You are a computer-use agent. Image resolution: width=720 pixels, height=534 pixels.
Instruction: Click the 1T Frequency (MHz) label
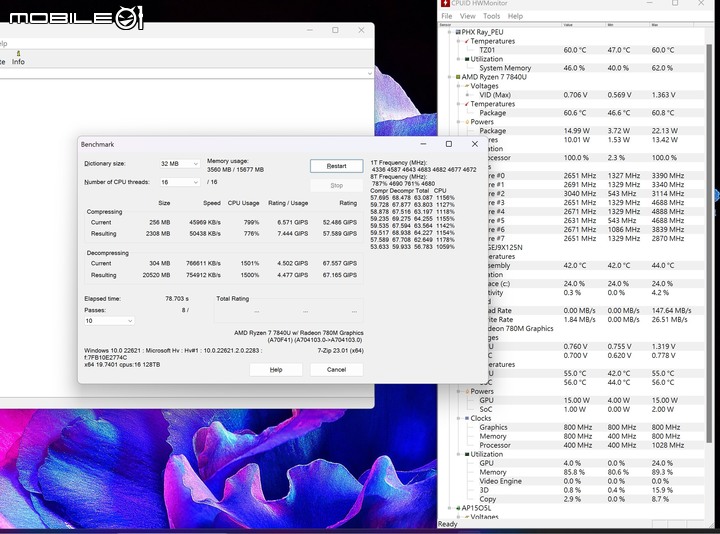pyautogui.click(x=399, y=163)
